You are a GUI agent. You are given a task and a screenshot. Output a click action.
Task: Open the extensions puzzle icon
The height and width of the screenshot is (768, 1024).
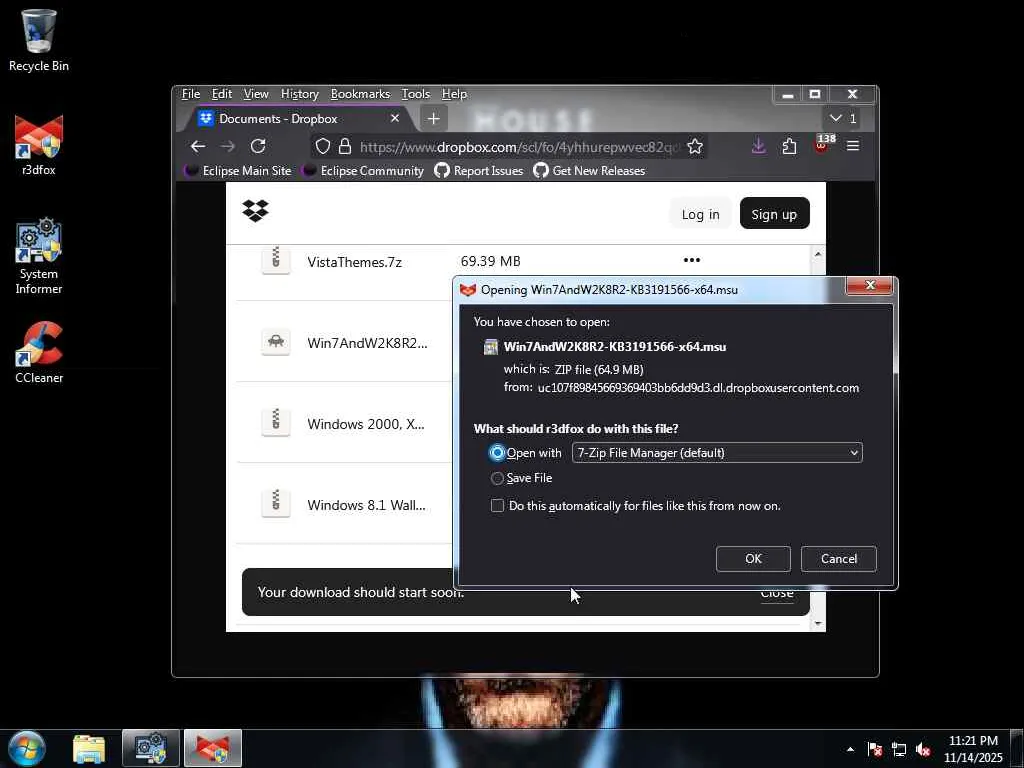pos(790,146)
